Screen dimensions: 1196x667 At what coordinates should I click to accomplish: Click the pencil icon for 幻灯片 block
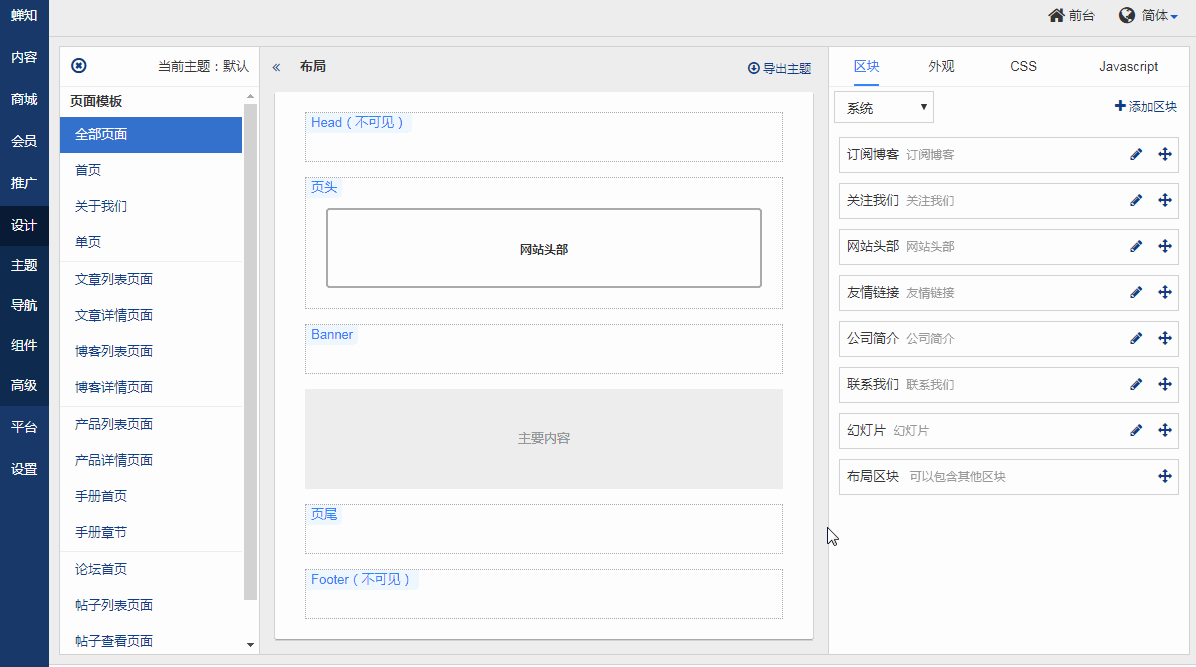[x=1136, y=430]
